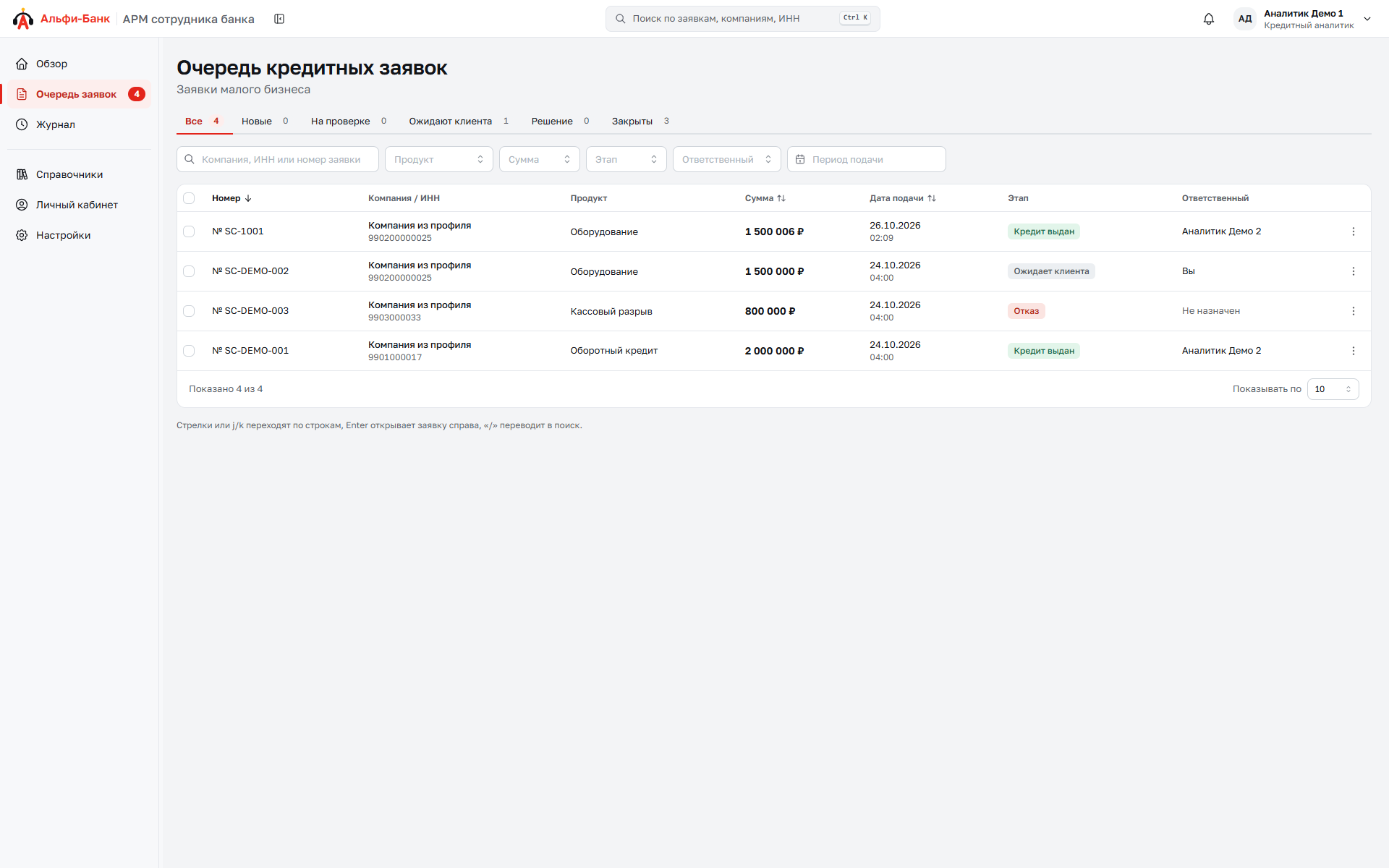Image resolution: width=1389 pixels, height=868 pixels.
Task: Open row actions menu for SC-DEMO-001
Action: [x=1353, y=351]
